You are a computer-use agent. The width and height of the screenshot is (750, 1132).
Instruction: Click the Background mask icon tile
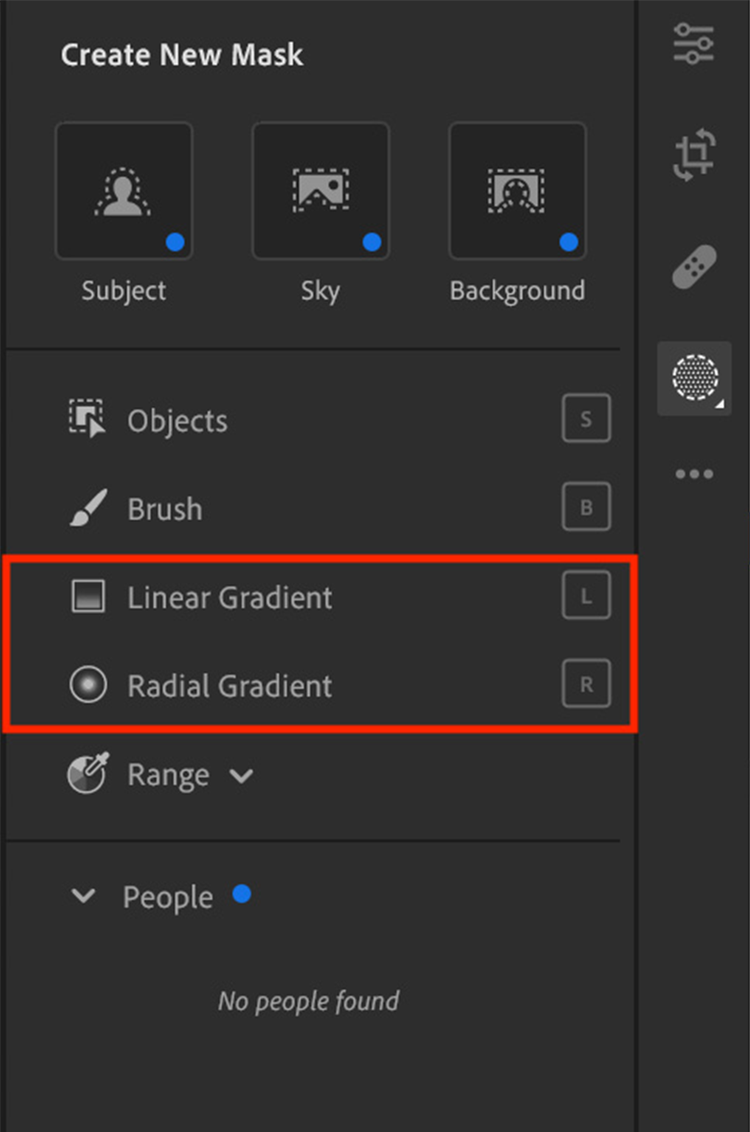(x=517, y=190)
